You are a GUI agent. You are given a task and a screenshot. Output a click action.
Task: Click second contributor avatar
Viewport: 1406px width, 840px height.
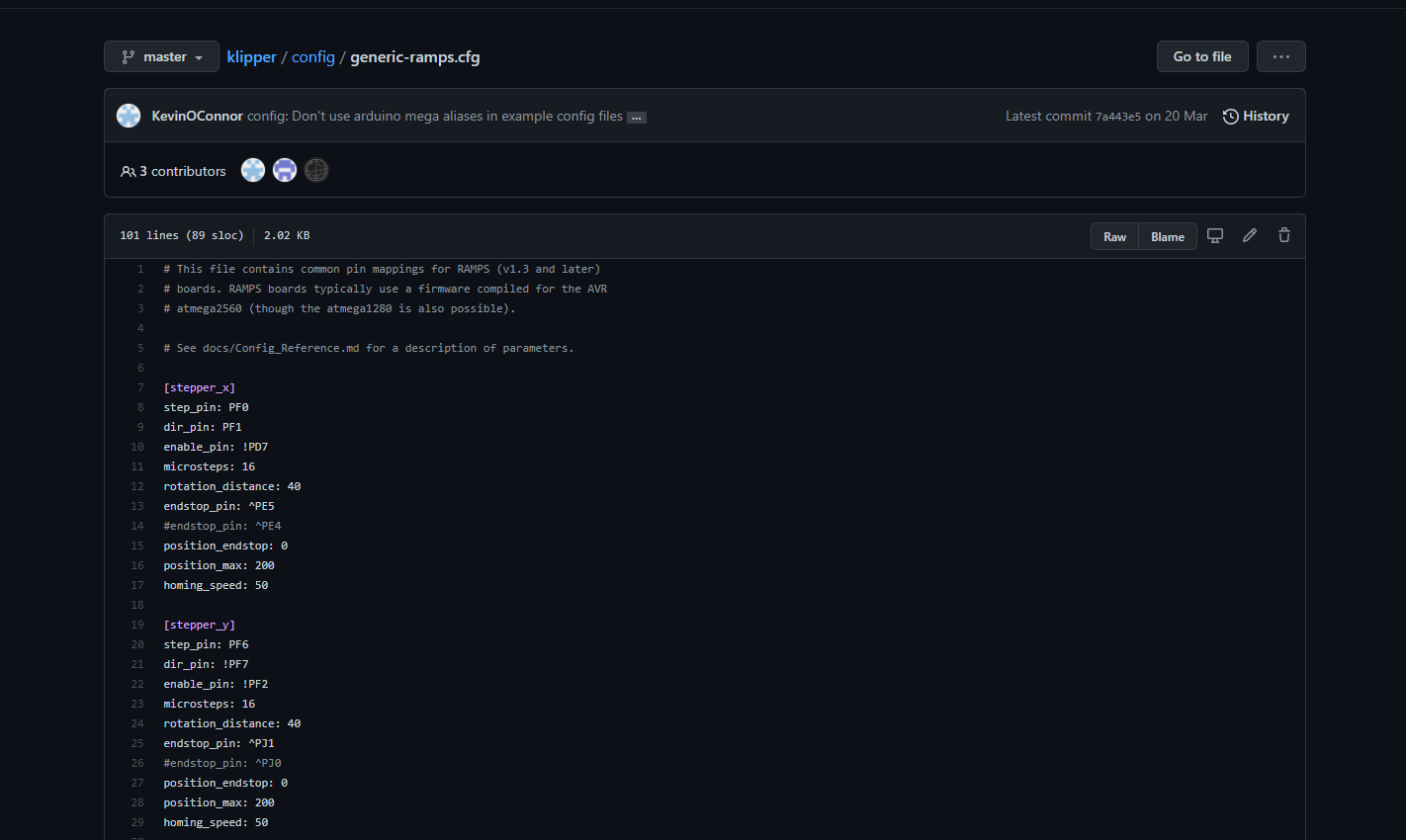285,170
